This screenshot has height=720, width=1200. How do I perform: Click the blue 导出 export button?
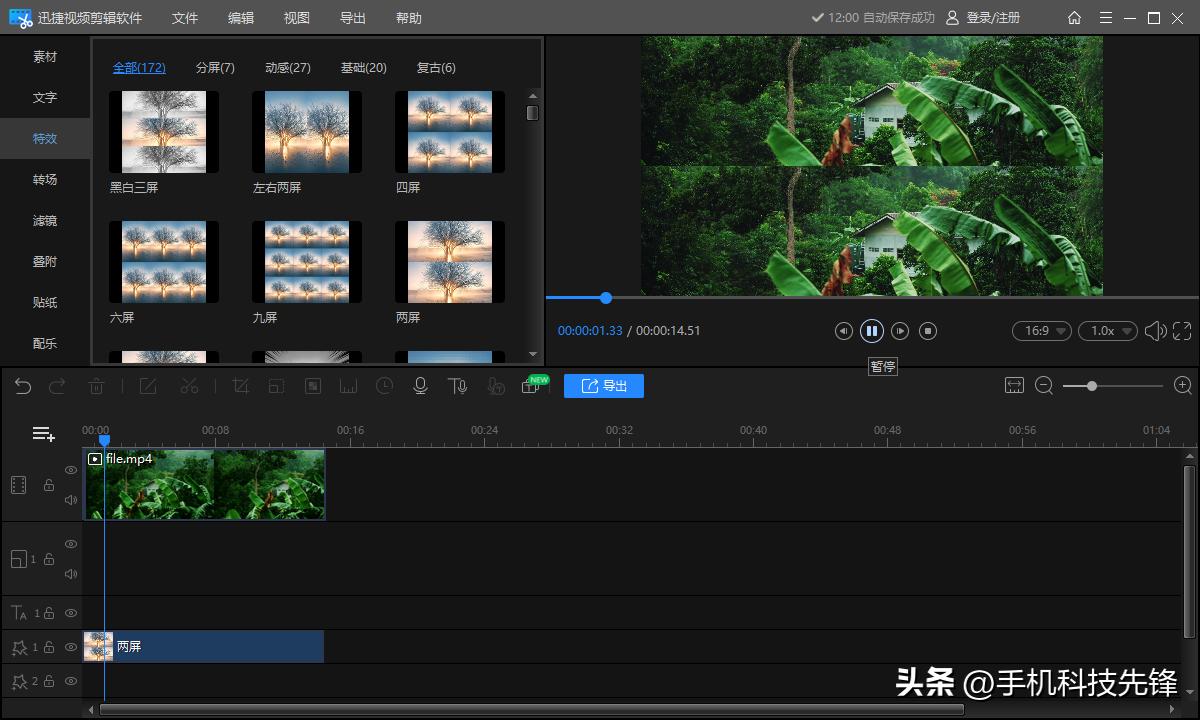604,386
